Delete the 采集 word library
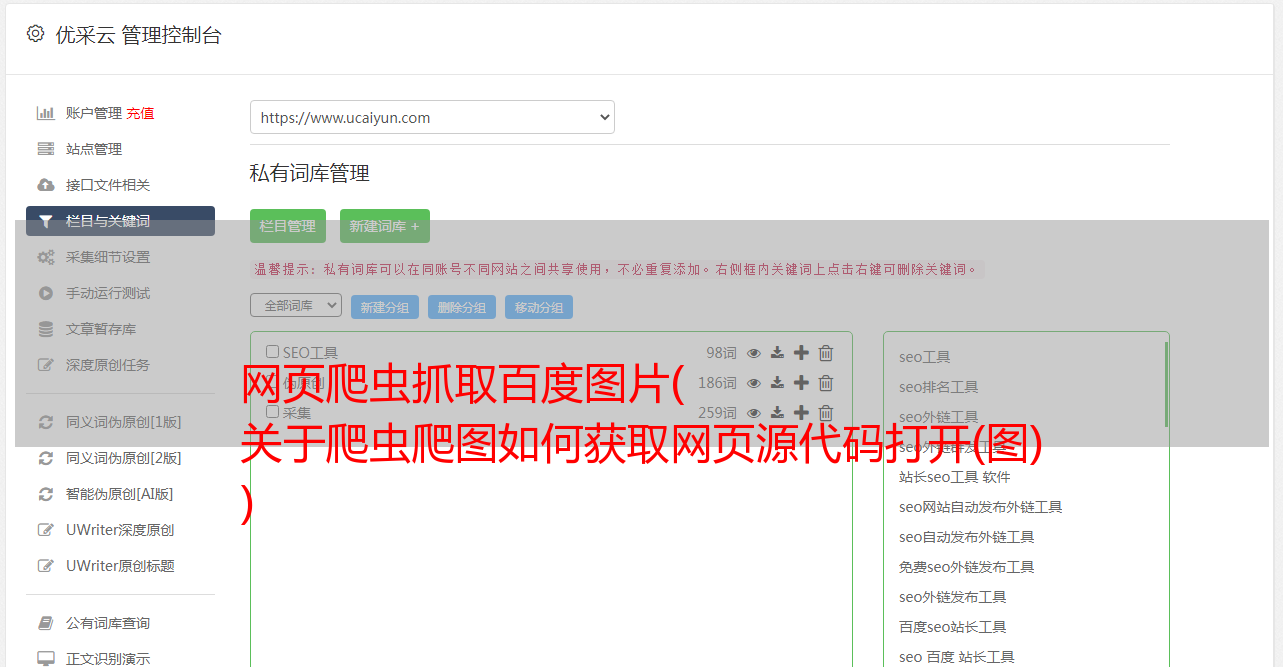The image size is (1283, 667). tap(826, 413)
